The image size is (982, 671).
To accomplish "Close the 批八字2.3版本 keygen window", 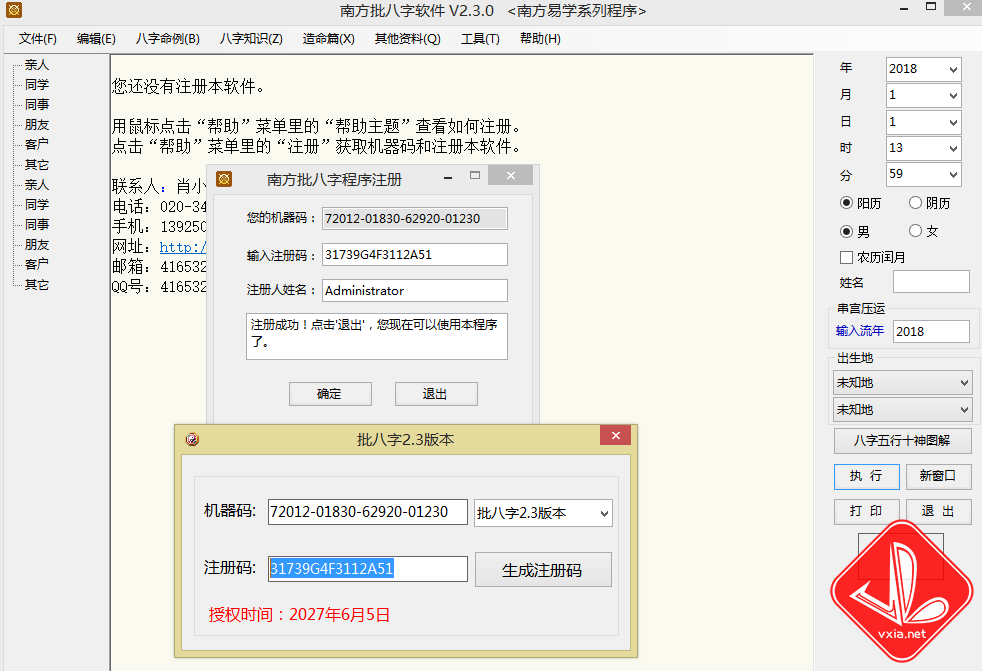I will coord(614,437).
